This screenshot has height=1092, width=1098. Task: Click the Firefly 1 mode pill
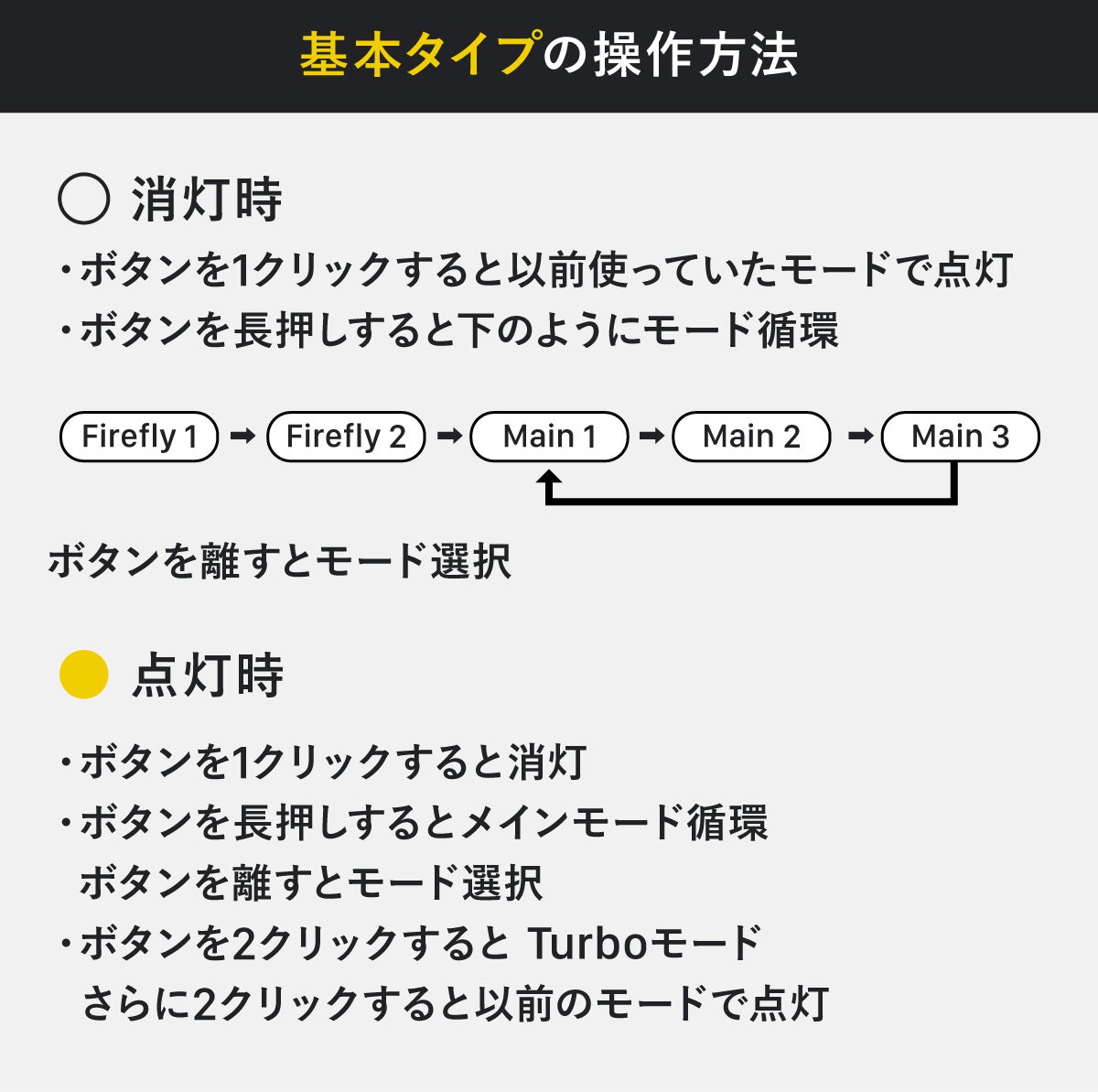[x=139, y=437]
